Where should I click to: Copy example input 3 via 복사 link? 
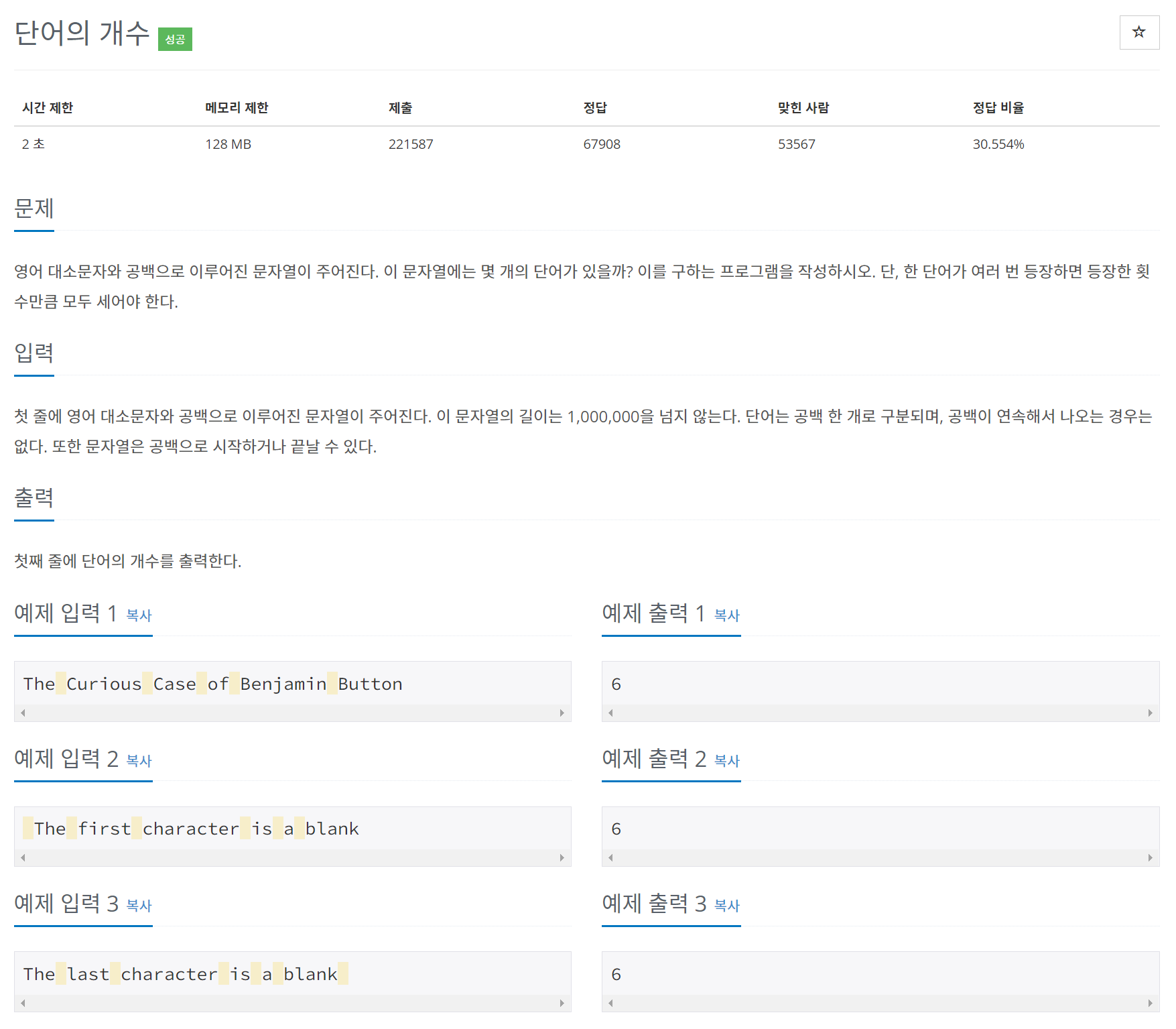click(139, 905)
